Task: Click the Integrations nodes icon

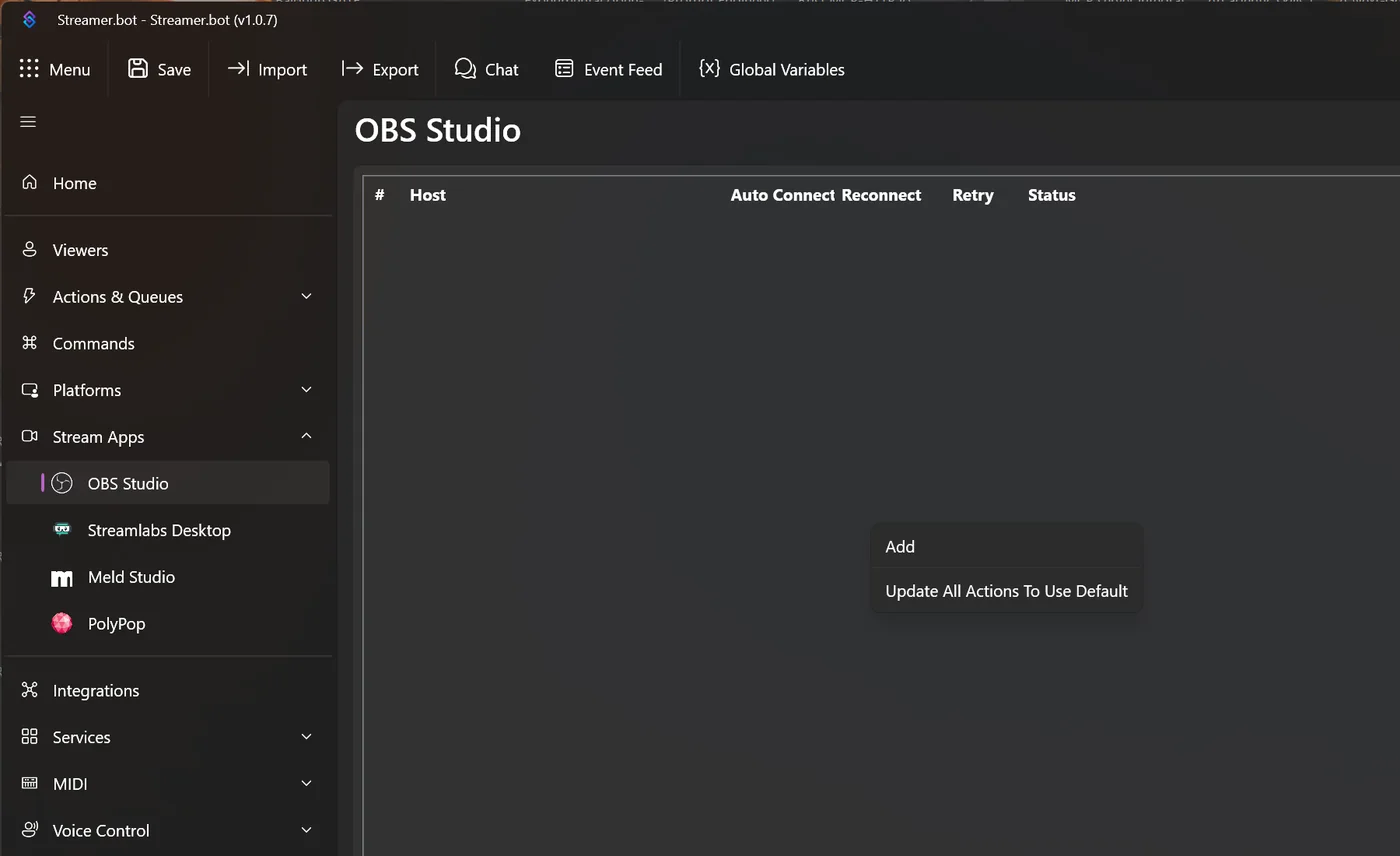Action: click(30, 690)
